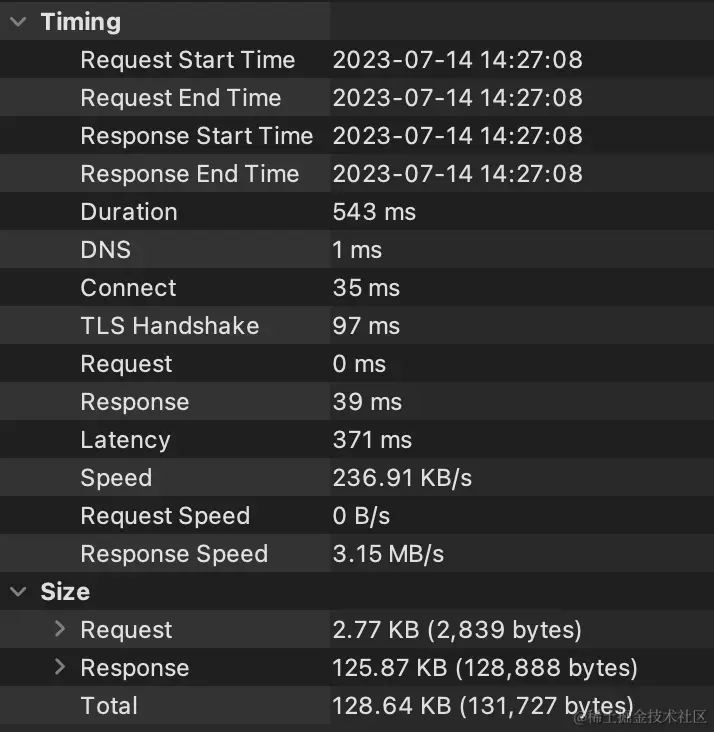This screenshot has width=714, height=732.
Task: Click the Connect timing row
Action: pyautogui.click(x=357, y=288)
